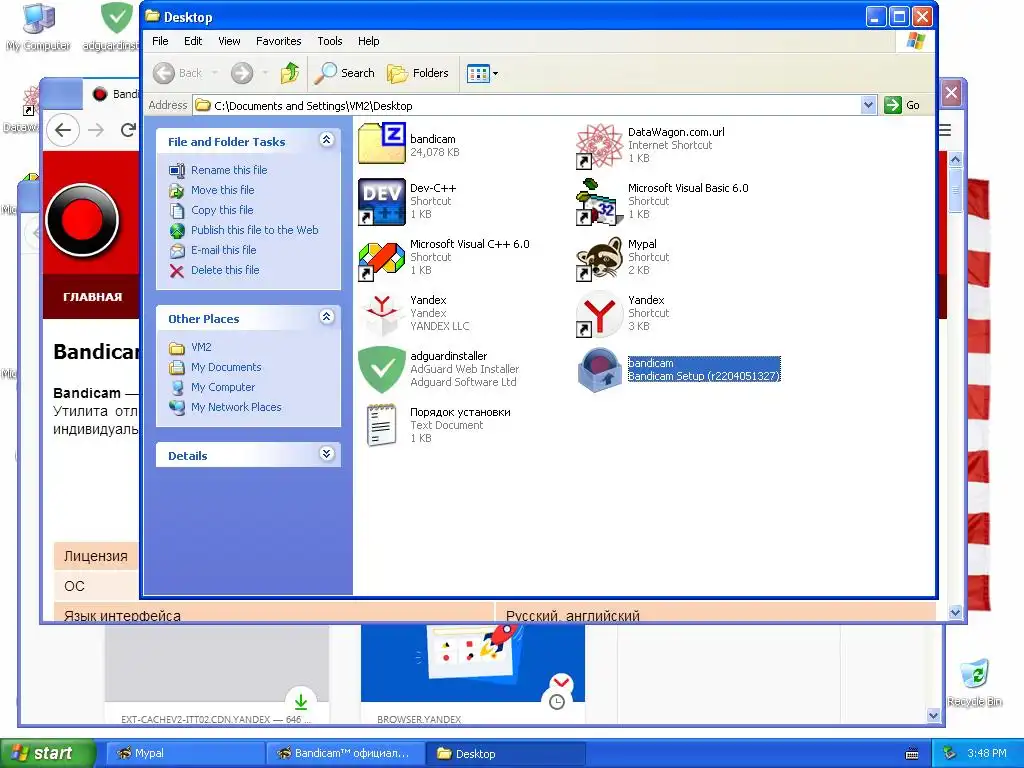Click Publish this file to the Web
This screenshot has width=1024, height=768.
(255, 230)
